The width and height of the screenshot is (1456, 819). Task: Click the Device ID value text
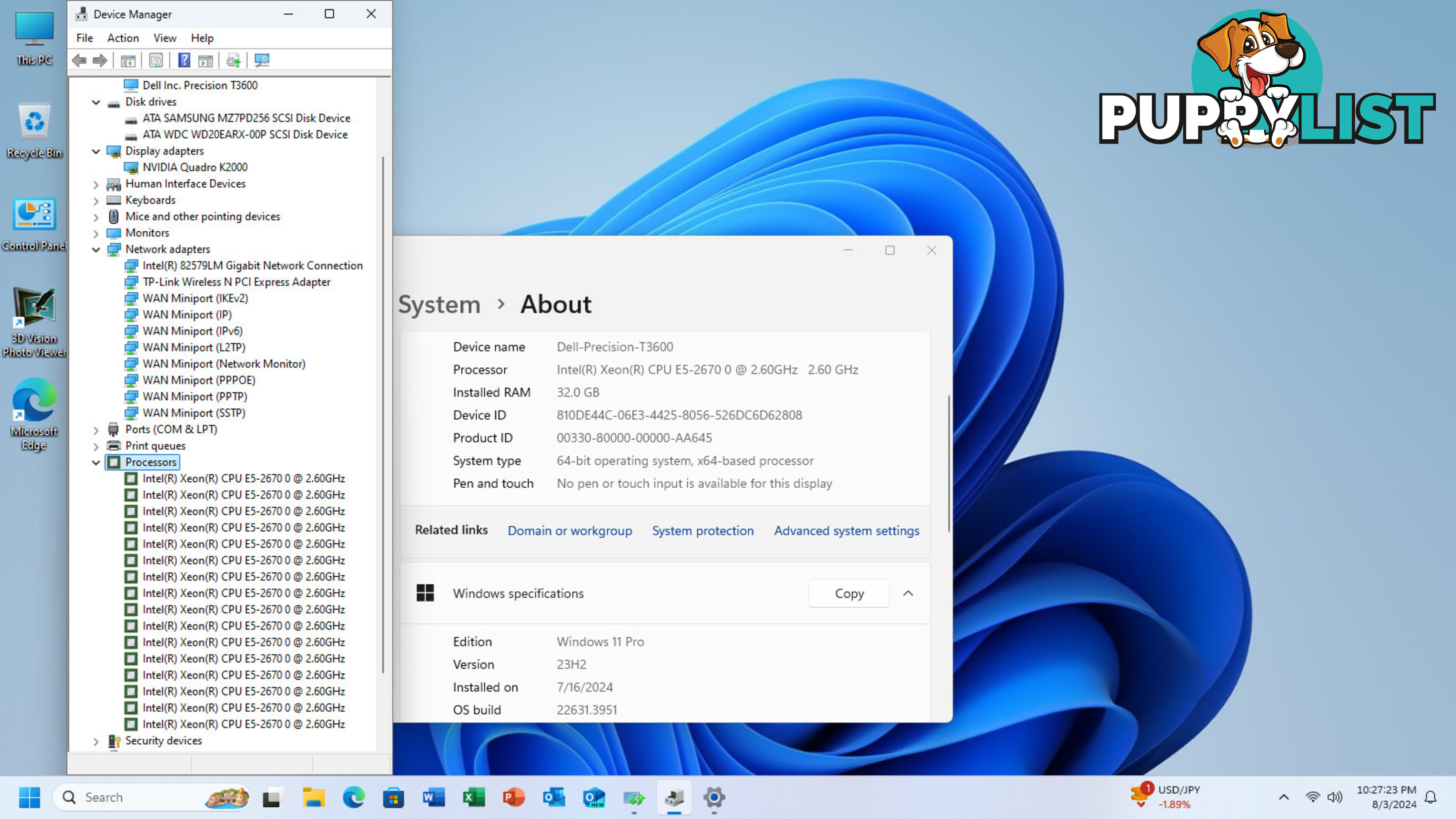click(x=679, y=415)
